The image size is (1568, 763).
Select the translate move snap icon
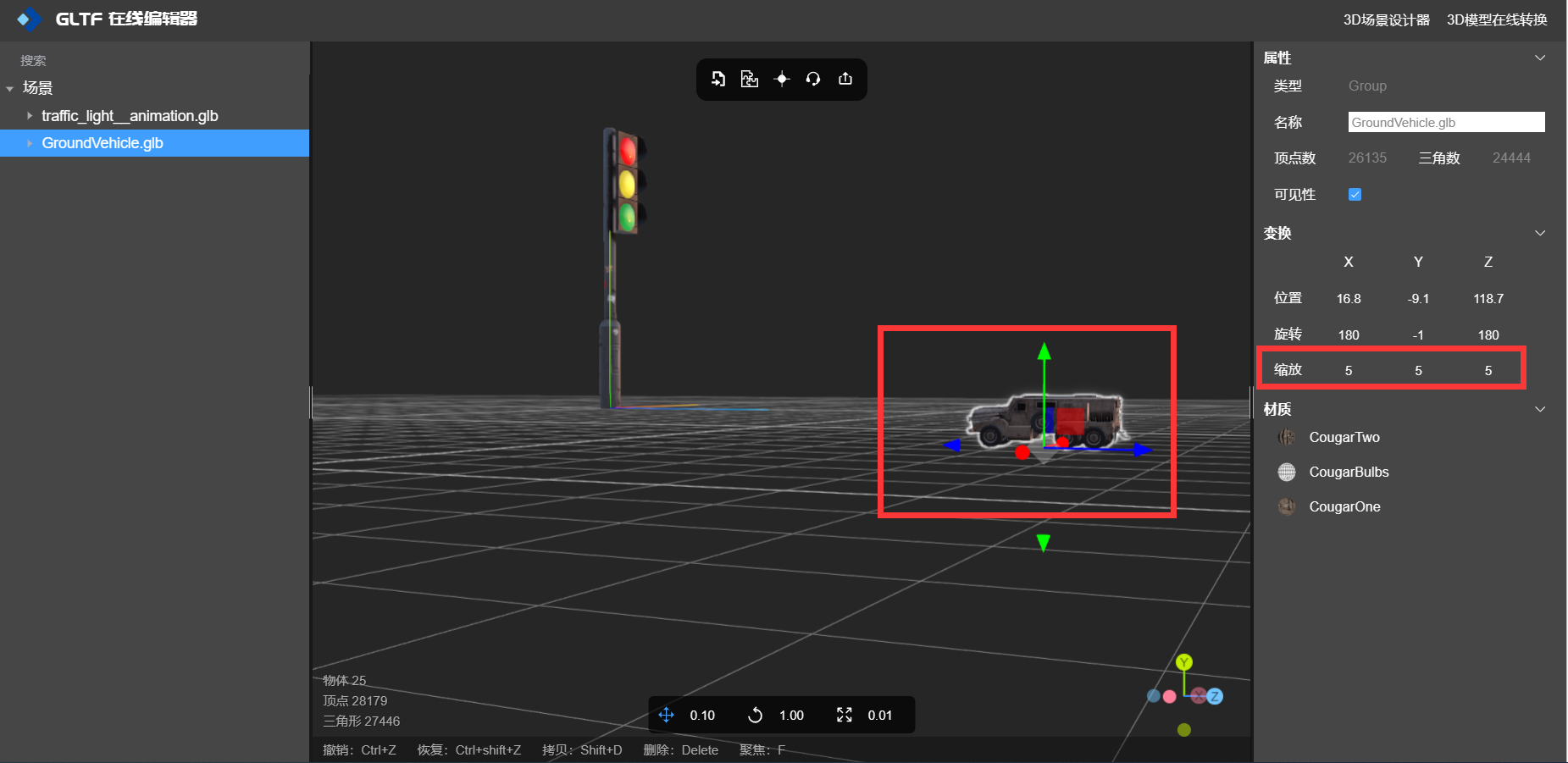click(667, 715)
